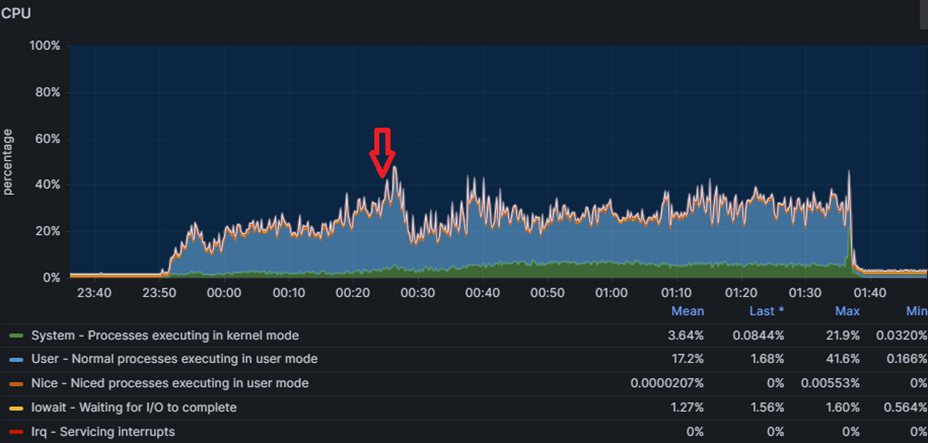Viewport: 928px width, 443px height.
Task: Click System mean value 3.64%
Action: [x=685, y=335]
